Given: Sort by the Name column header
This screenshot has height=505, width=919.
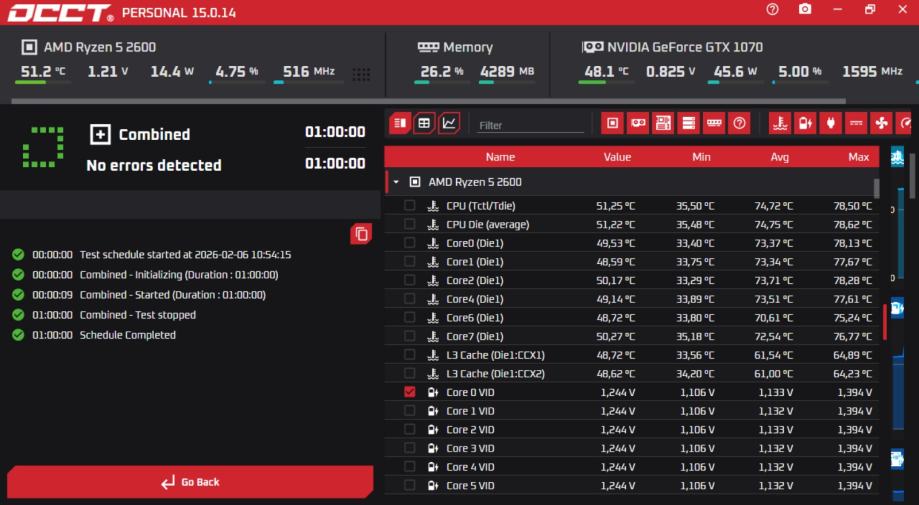Looking at the screenshot, I should 500,157.
